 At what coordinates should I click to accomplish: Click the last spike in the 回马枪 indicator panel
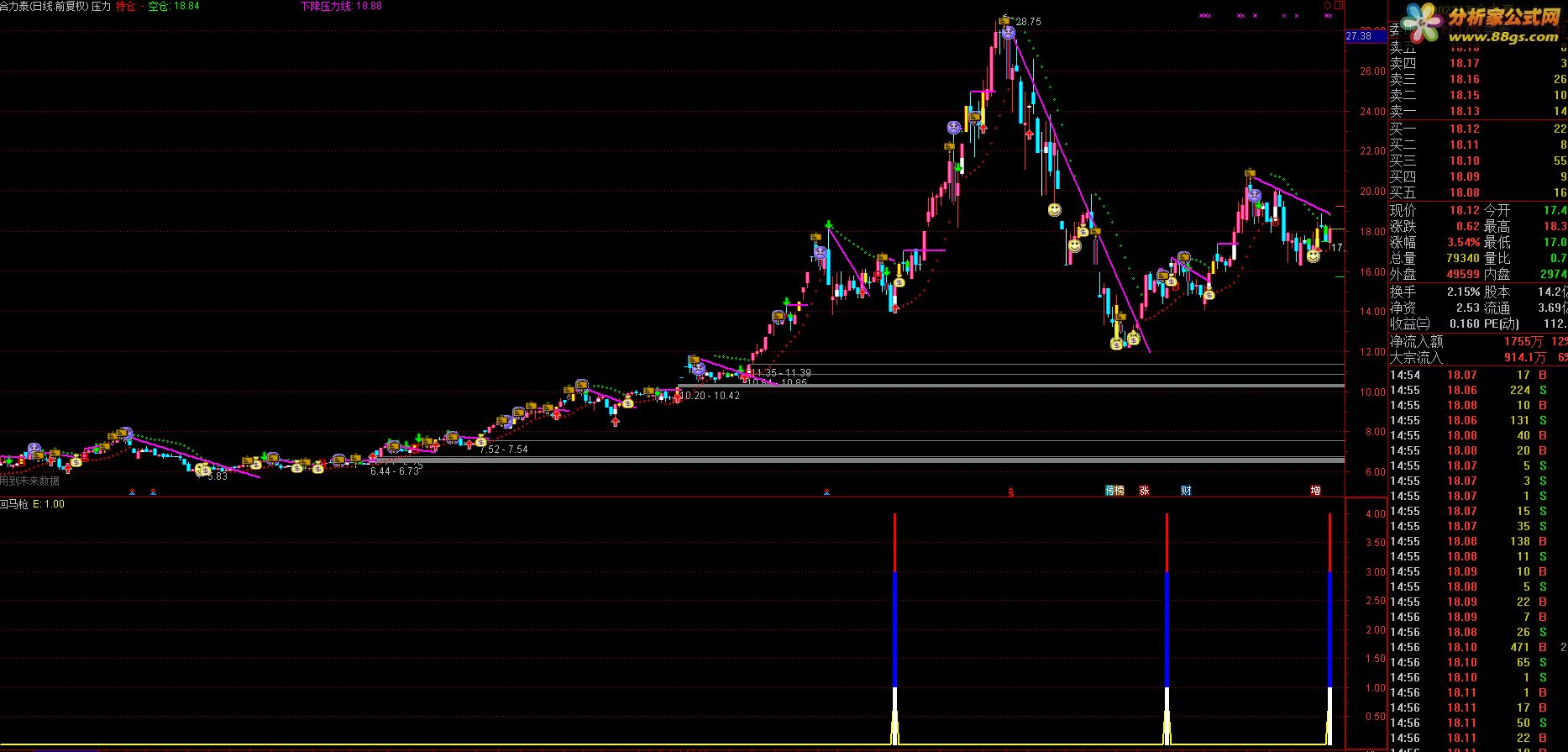tap(1329, 628)
